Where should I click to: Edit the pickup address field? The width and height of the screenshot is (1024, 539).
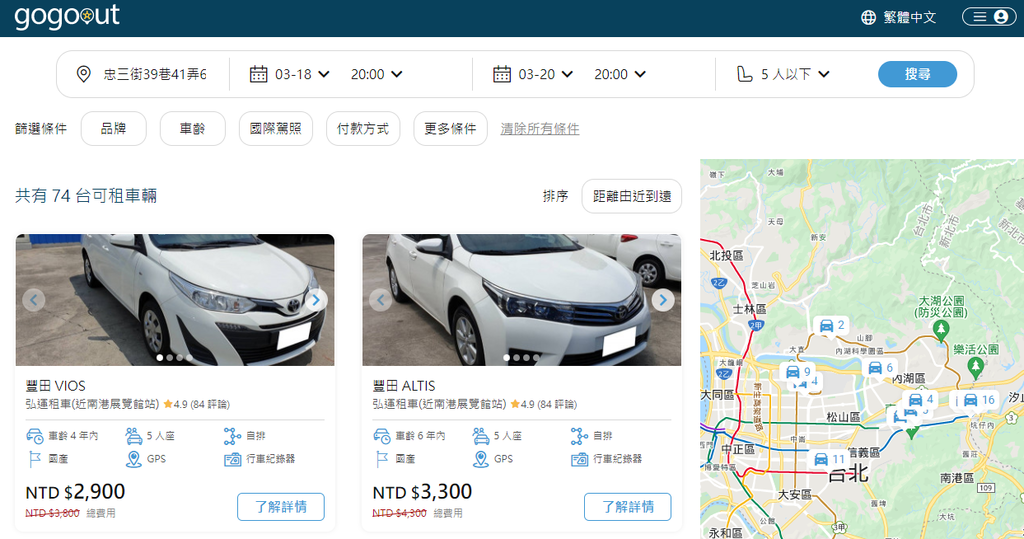point(155,74)
